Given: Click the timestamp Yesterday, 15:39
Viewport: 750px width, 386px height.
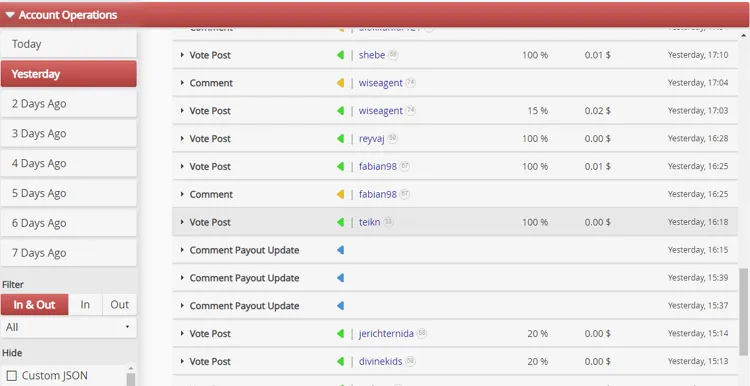Looking at the screenshot, I should pyautogui.click(x=698, y=278).
